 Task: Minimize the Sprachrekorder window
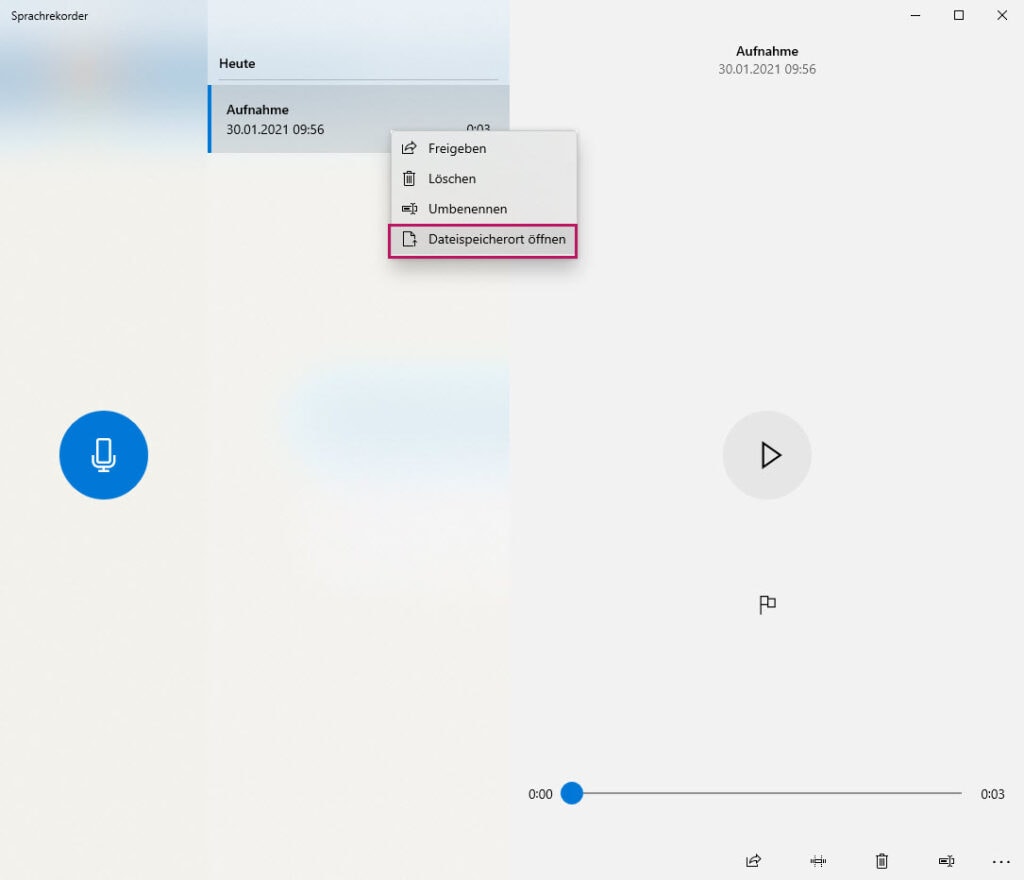click(x=915, y=15)
